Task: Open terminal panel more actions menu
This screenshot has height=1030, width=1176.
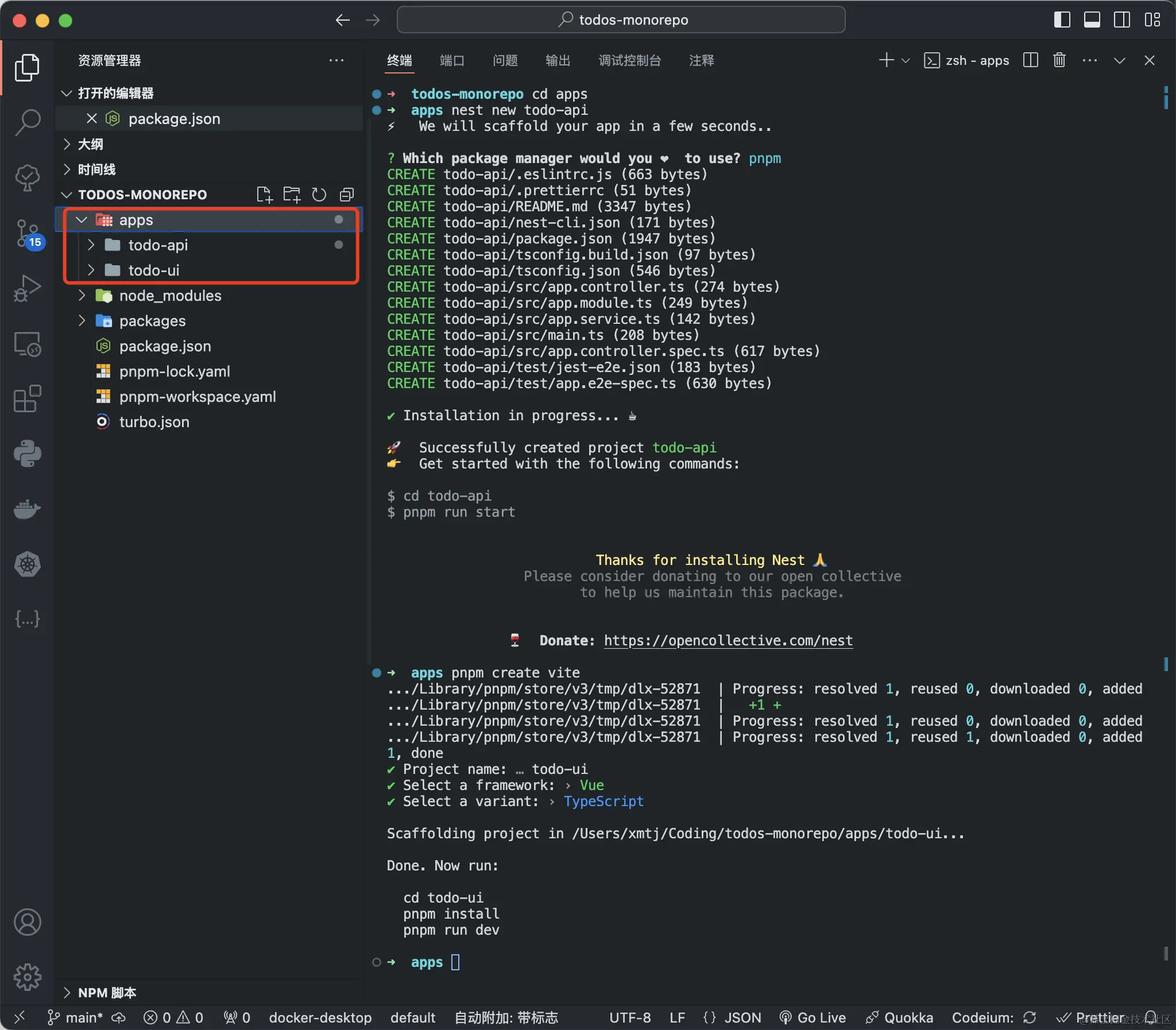Action: (1089, 60)
